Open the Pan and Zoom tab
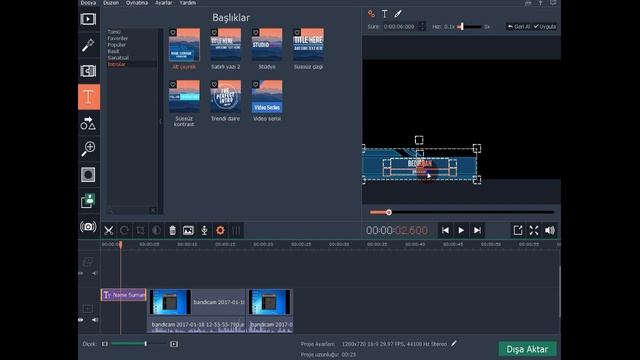Image resolution: width=640 pixels, height=360 pixels. (88, 149)
